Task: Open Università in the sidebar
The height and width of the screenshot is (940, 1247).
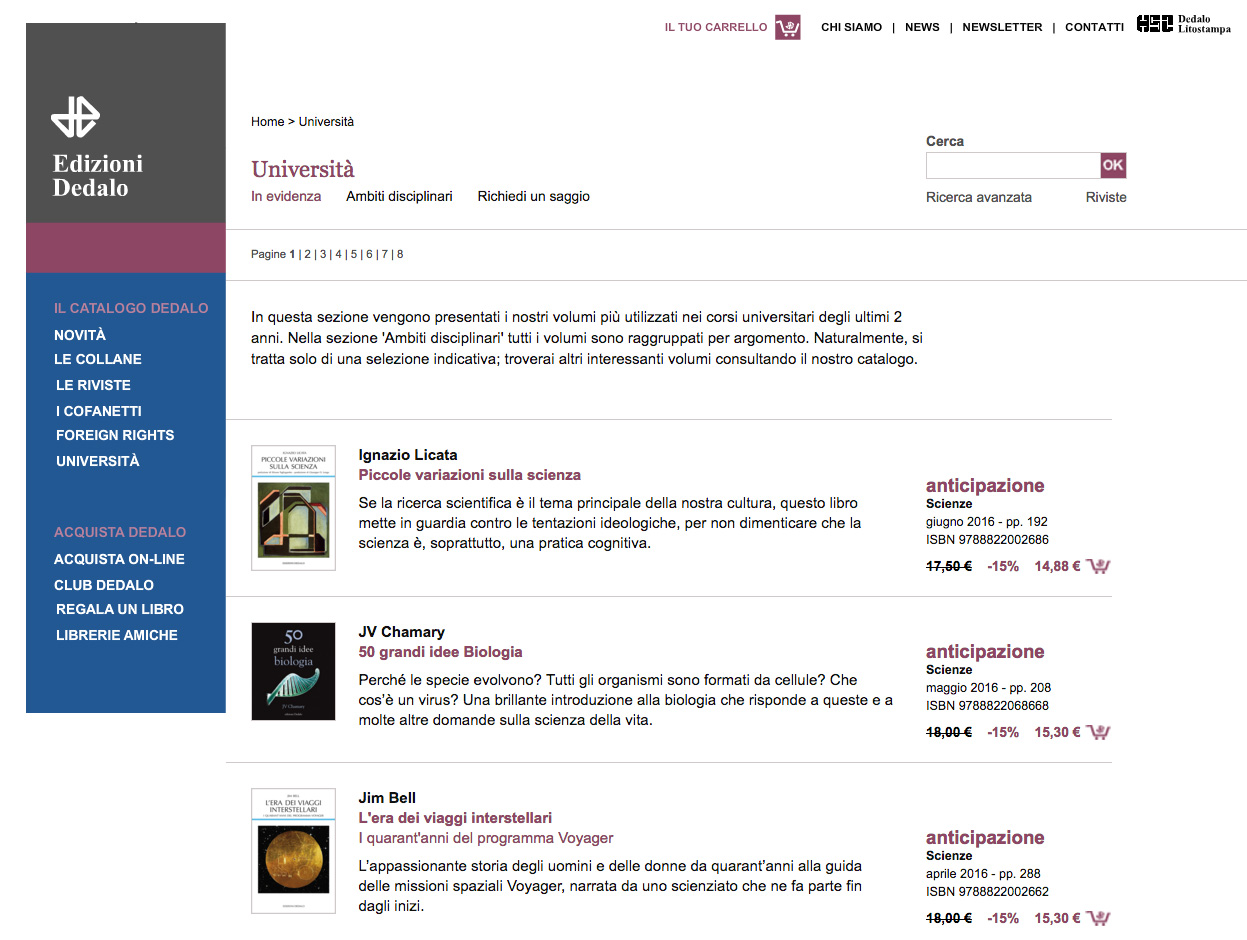Action: click(x=98, y=461)
